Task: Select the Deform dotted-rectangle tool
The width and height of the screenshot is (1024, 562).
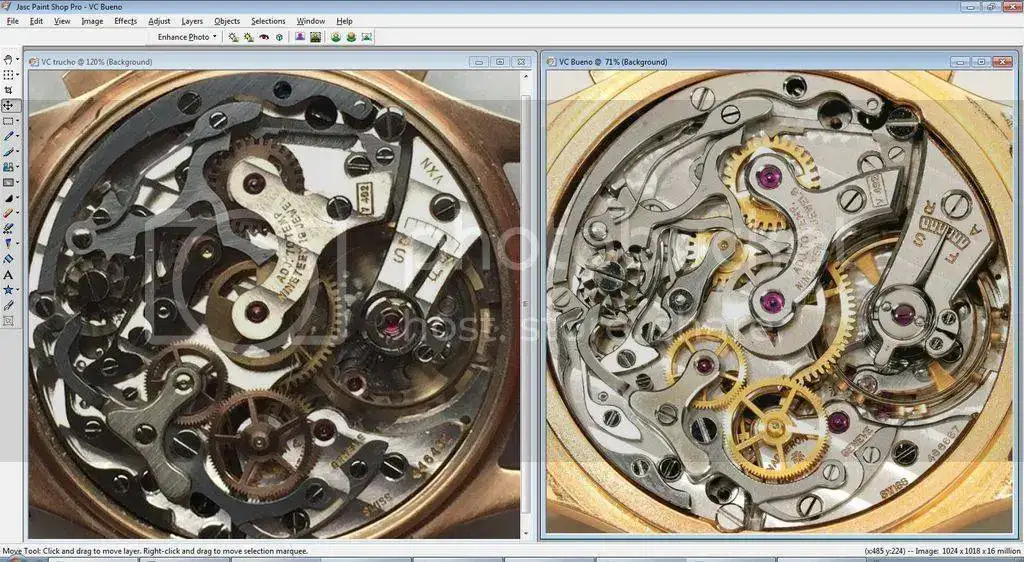Action: (x=8, y=74)
